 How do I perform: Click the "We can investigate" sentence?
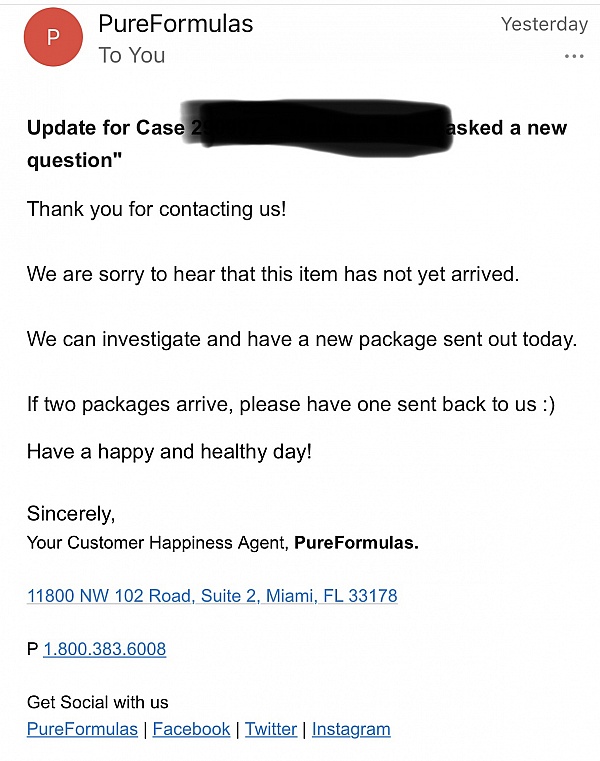[x=302, y=339]
